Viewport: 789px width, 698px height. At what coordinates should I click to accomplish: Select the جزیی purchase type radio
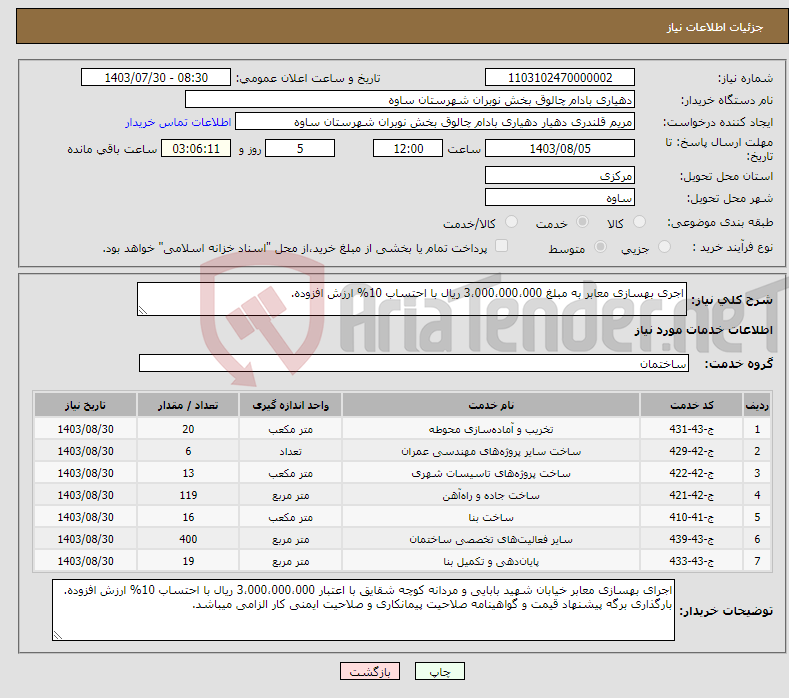point(664,247)
